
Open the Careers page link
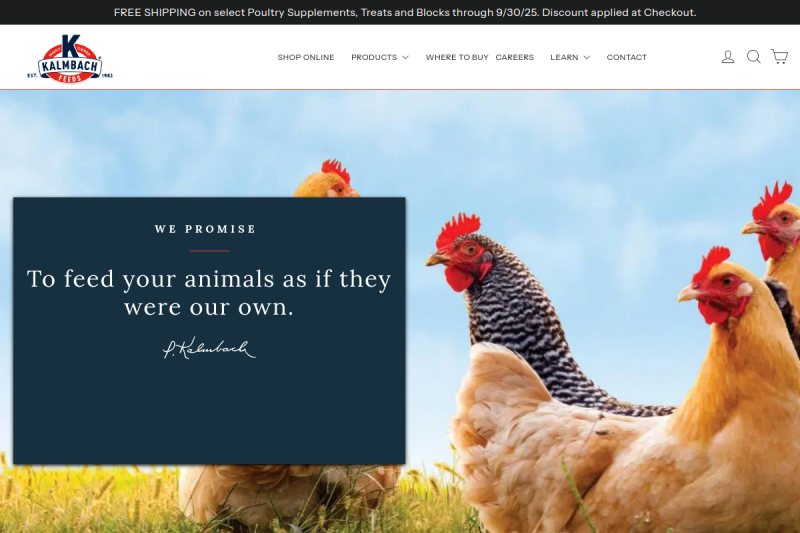point(514,57)
